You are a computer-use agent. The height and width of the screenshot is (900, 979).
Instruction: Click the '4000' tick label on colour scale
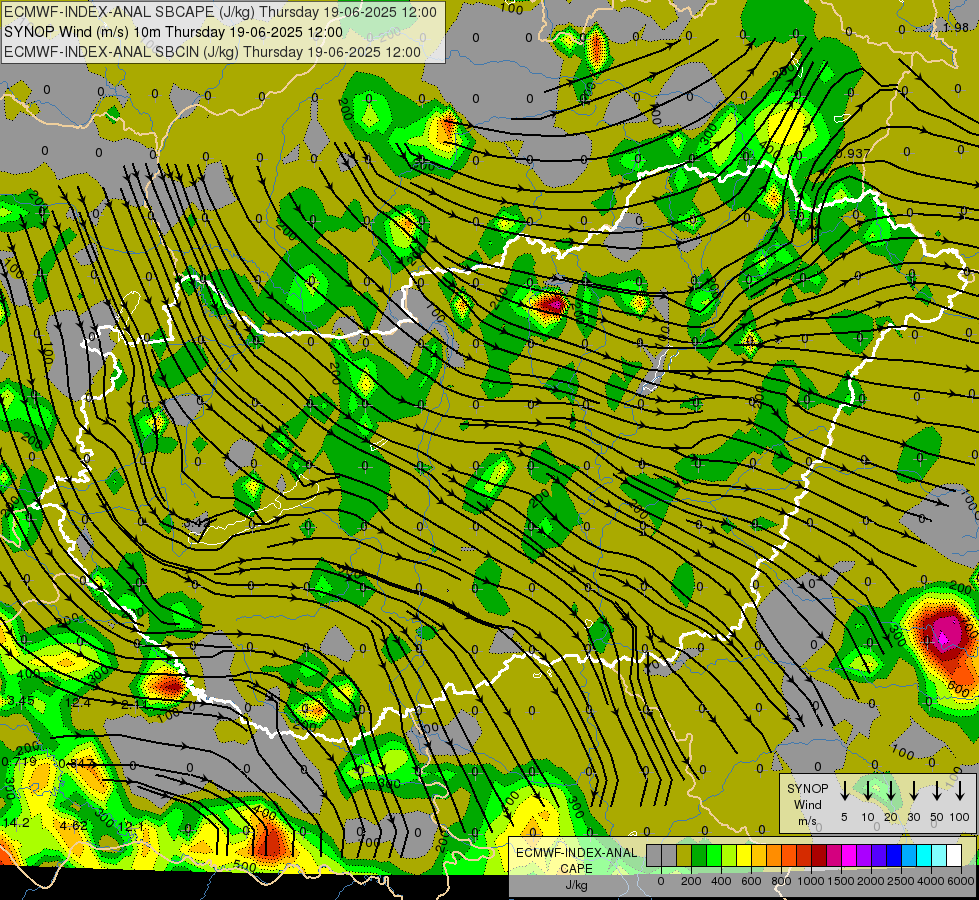pos(931,881)
